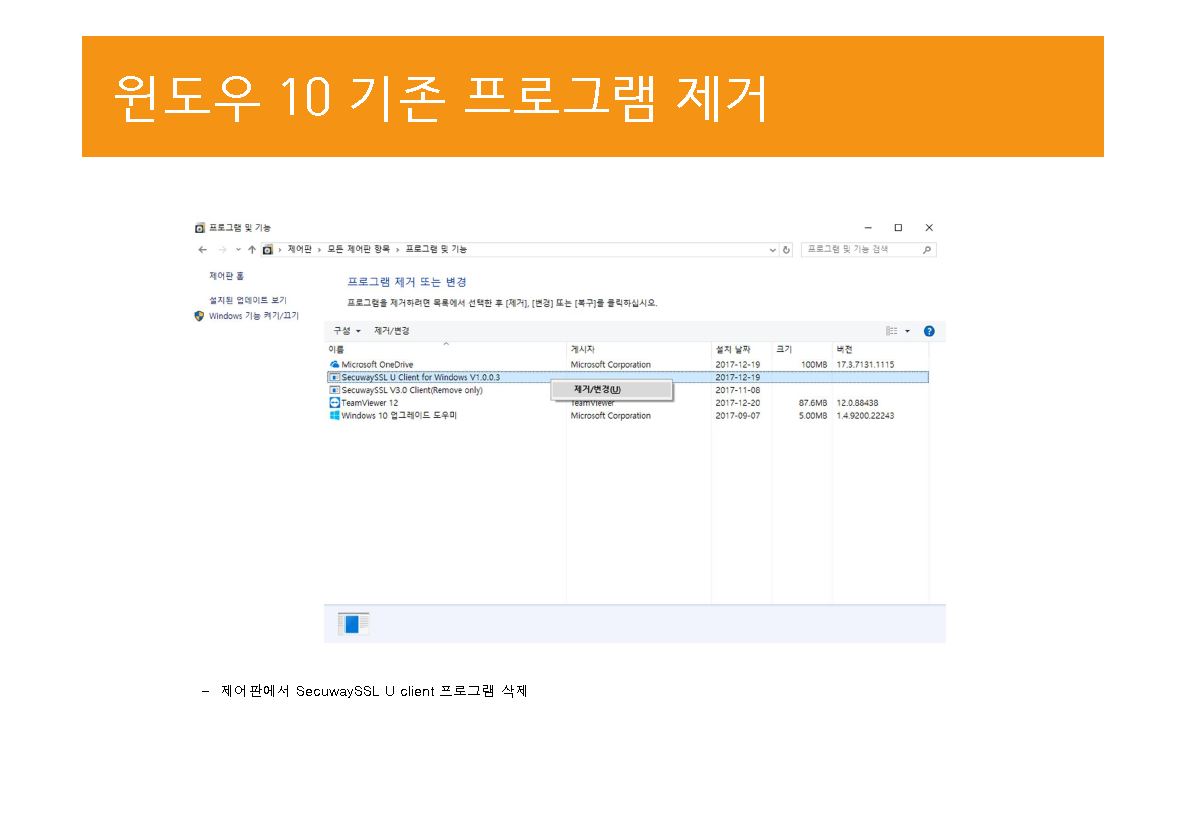Click the refresh button next to address bar
Screen dimensions: 1185x838
tap(787, 250)
